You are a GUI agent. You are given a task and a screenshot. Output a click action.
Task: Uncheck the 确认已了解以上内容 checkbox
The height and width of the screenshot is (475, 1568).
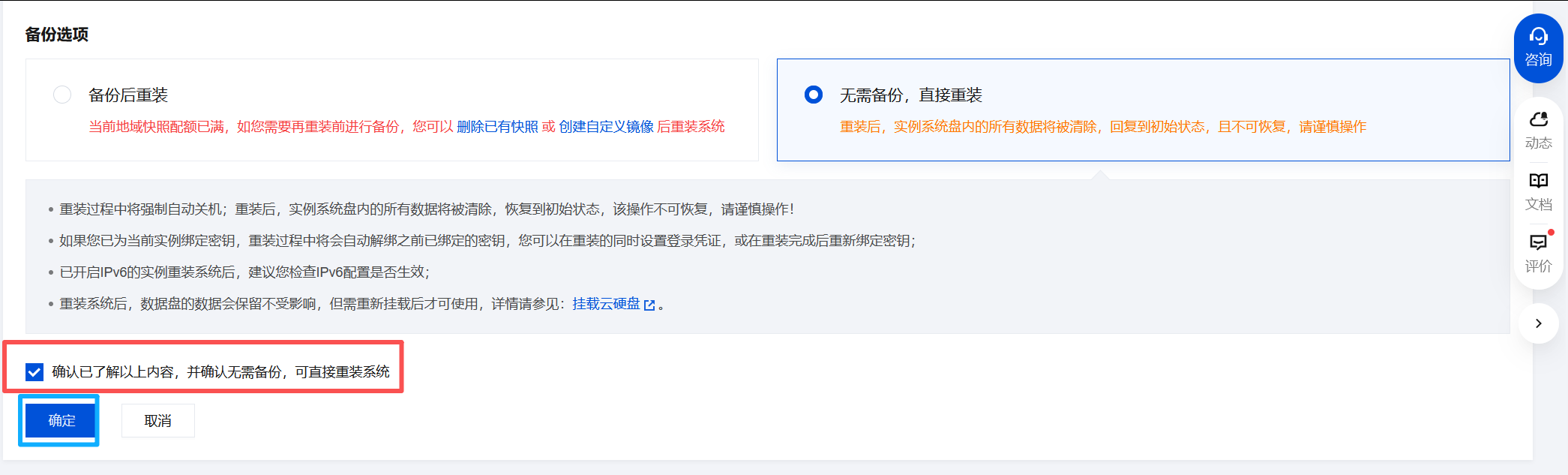(x=34, y=371)
